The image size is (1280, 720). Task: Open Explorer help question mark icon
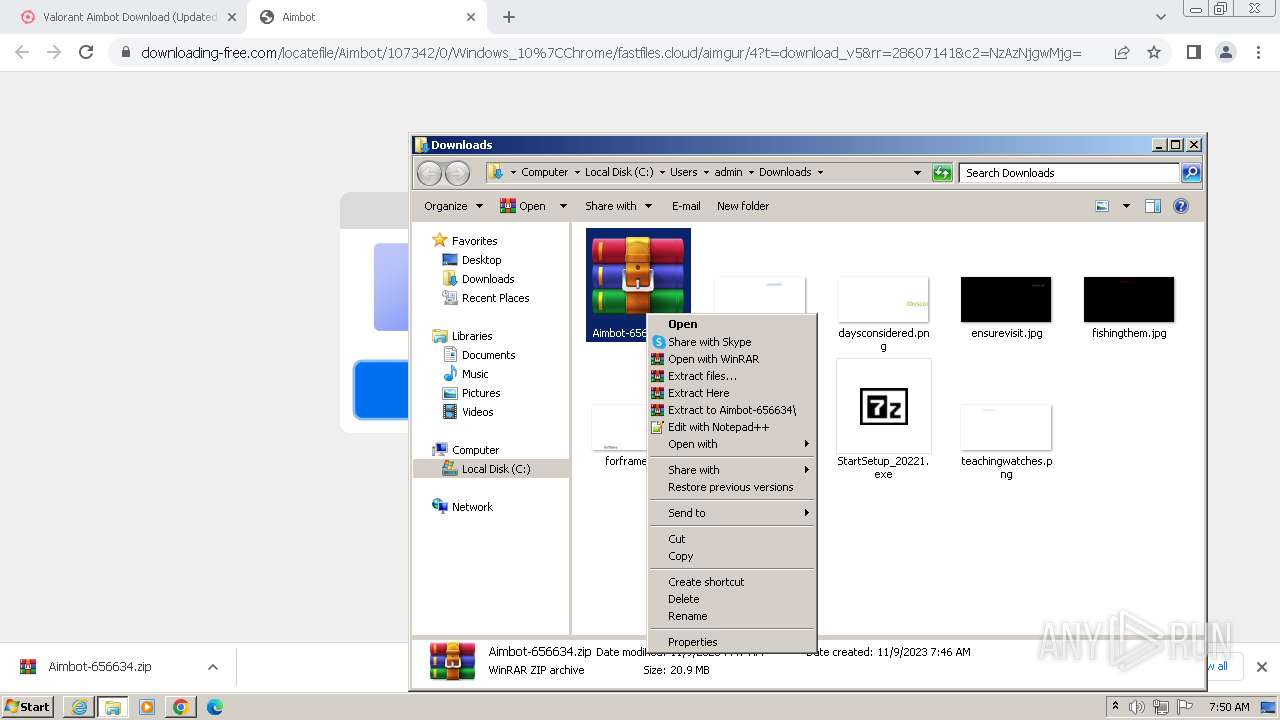point(1181,206)
